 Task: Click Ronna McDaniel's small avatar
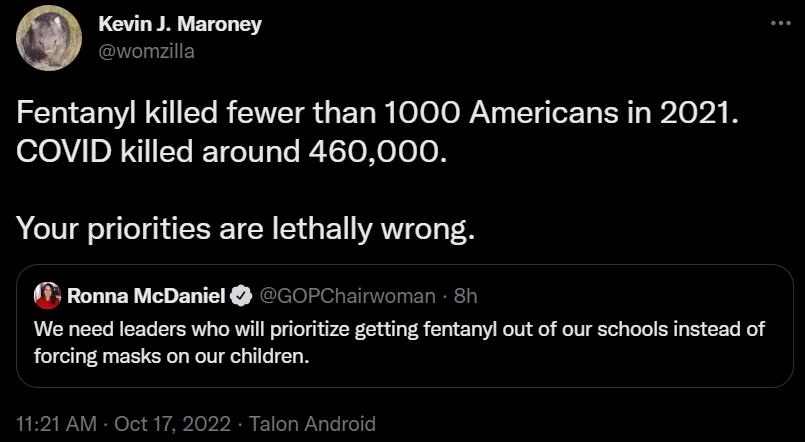coord(47,295)
